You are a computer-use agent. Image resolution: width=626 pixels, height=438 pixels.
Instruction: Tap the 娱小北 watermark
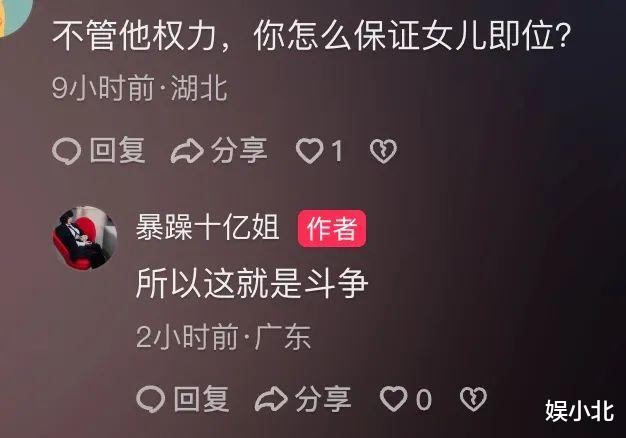tap(580, 411)
